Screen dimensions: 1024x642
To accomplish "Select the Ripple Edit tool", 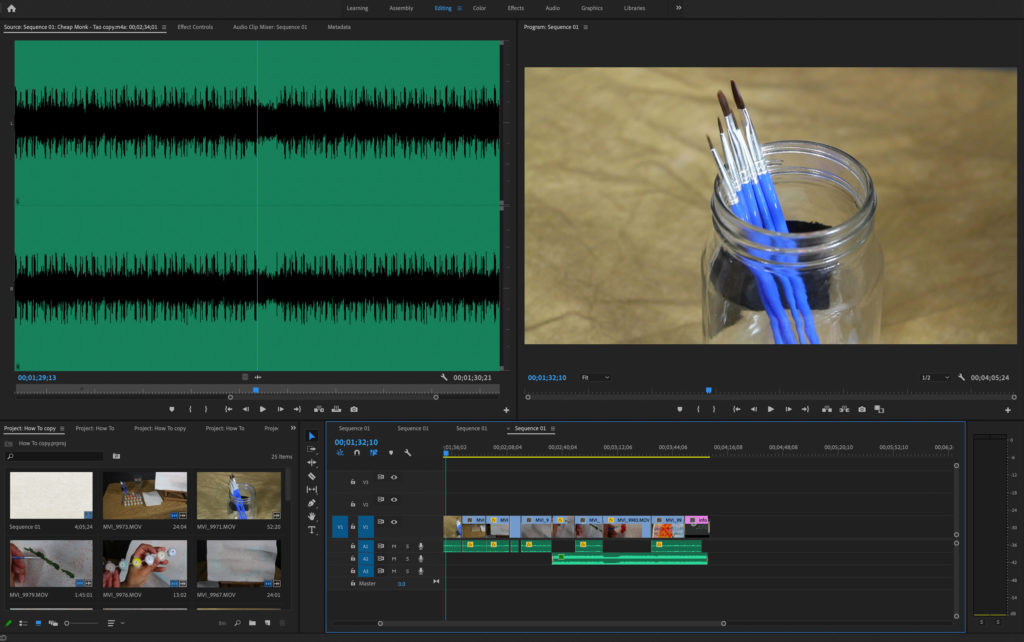I will point(312,462).
